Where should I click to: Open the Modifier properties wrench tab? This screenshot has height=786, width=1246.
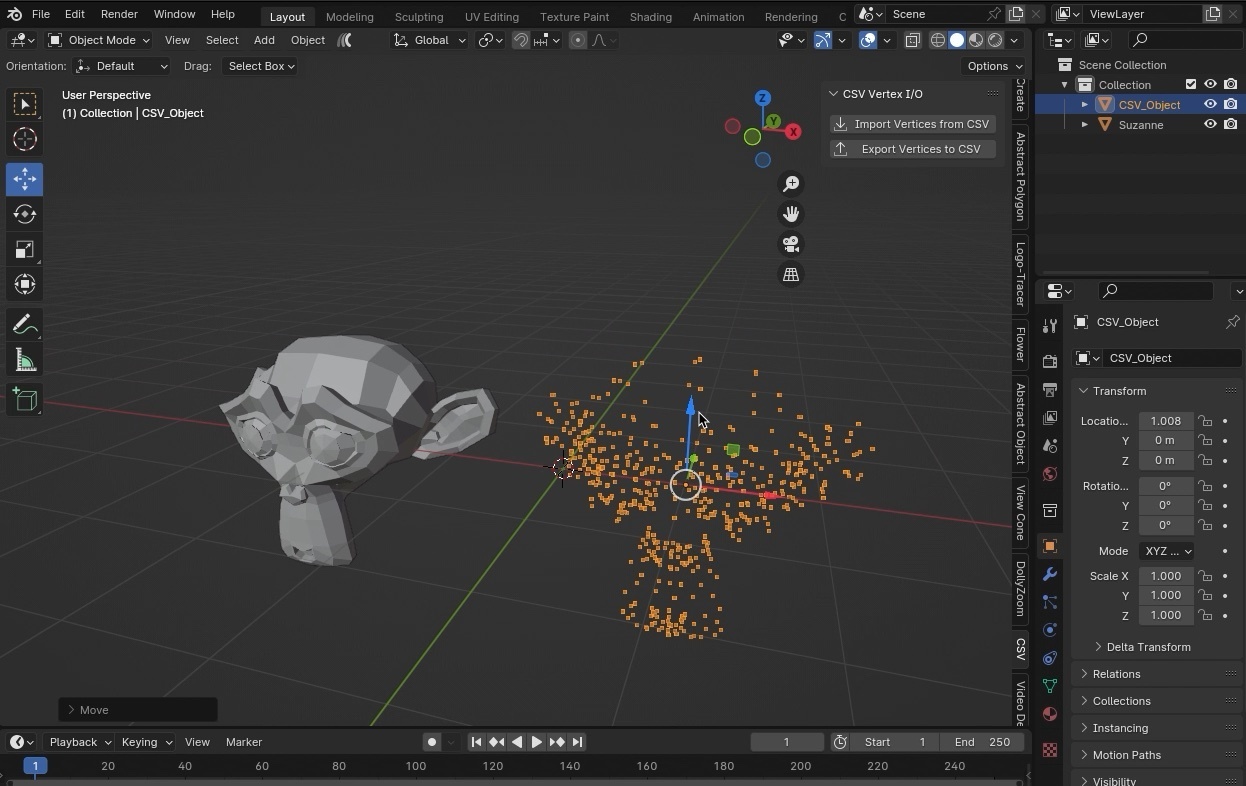pos(1049,574)
